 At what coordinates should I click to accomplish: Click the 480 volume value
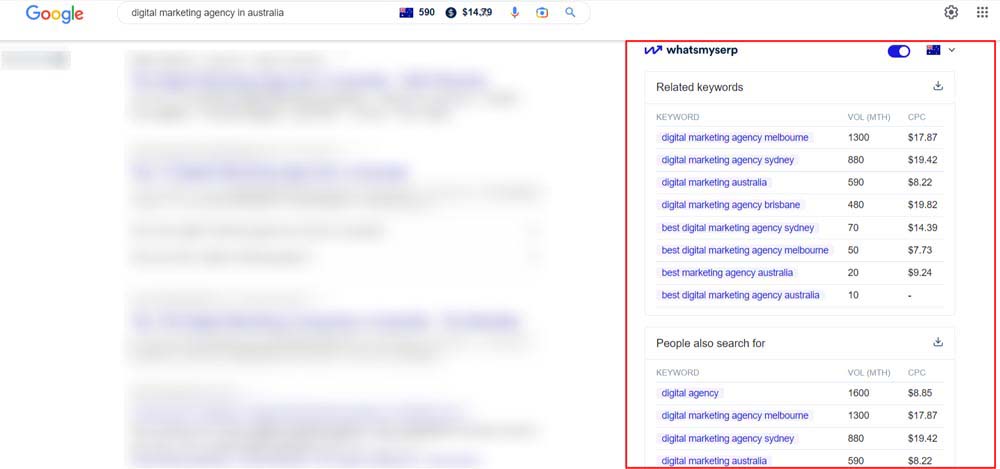point(856,205)
